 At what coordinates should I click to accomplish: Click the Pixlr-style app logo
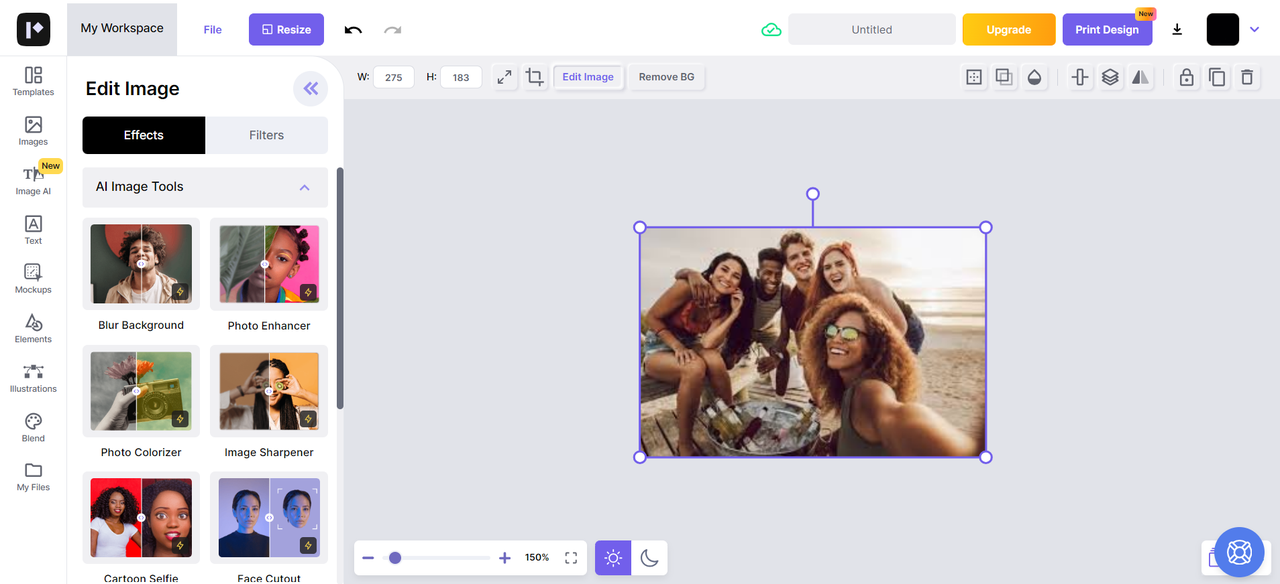pos(33,29)
